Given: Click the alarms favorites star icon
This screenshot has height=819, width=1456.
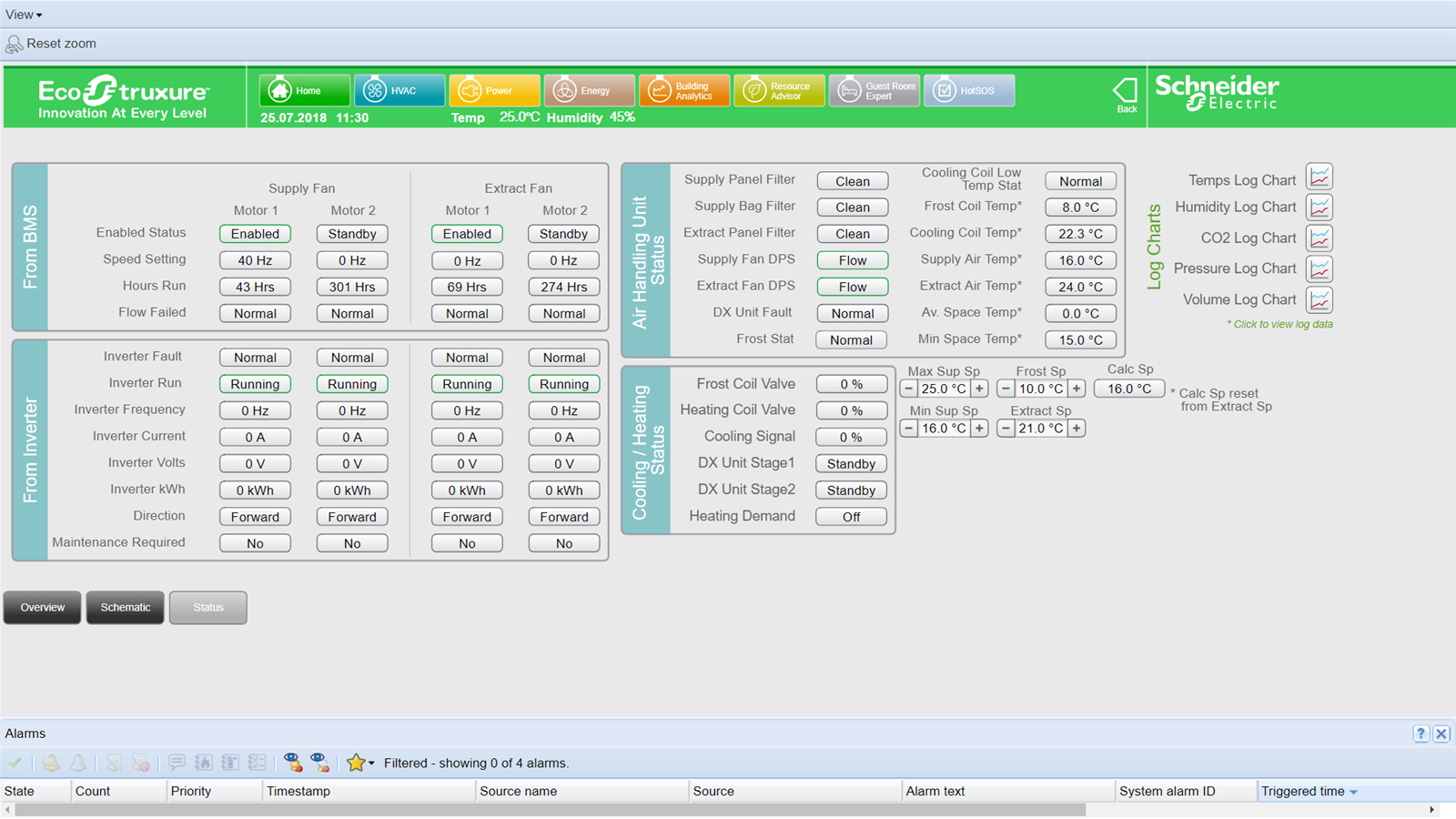Looking at the screenshot, I should 356,763.
